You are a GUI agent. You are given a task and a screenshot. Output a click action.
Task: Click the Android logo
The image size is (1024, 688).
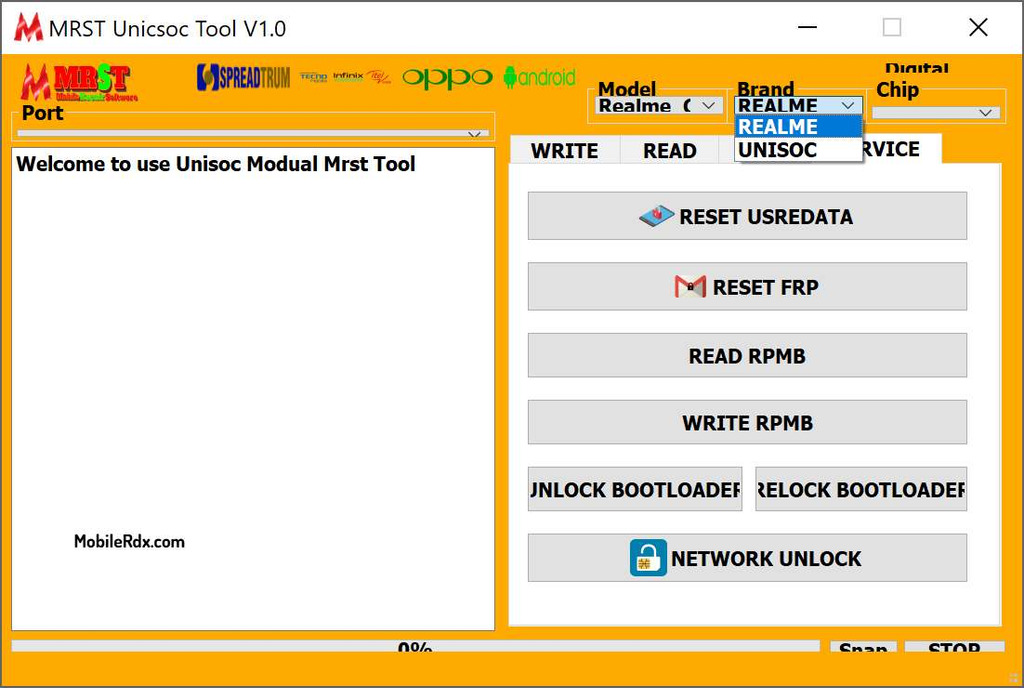[539, 77]
